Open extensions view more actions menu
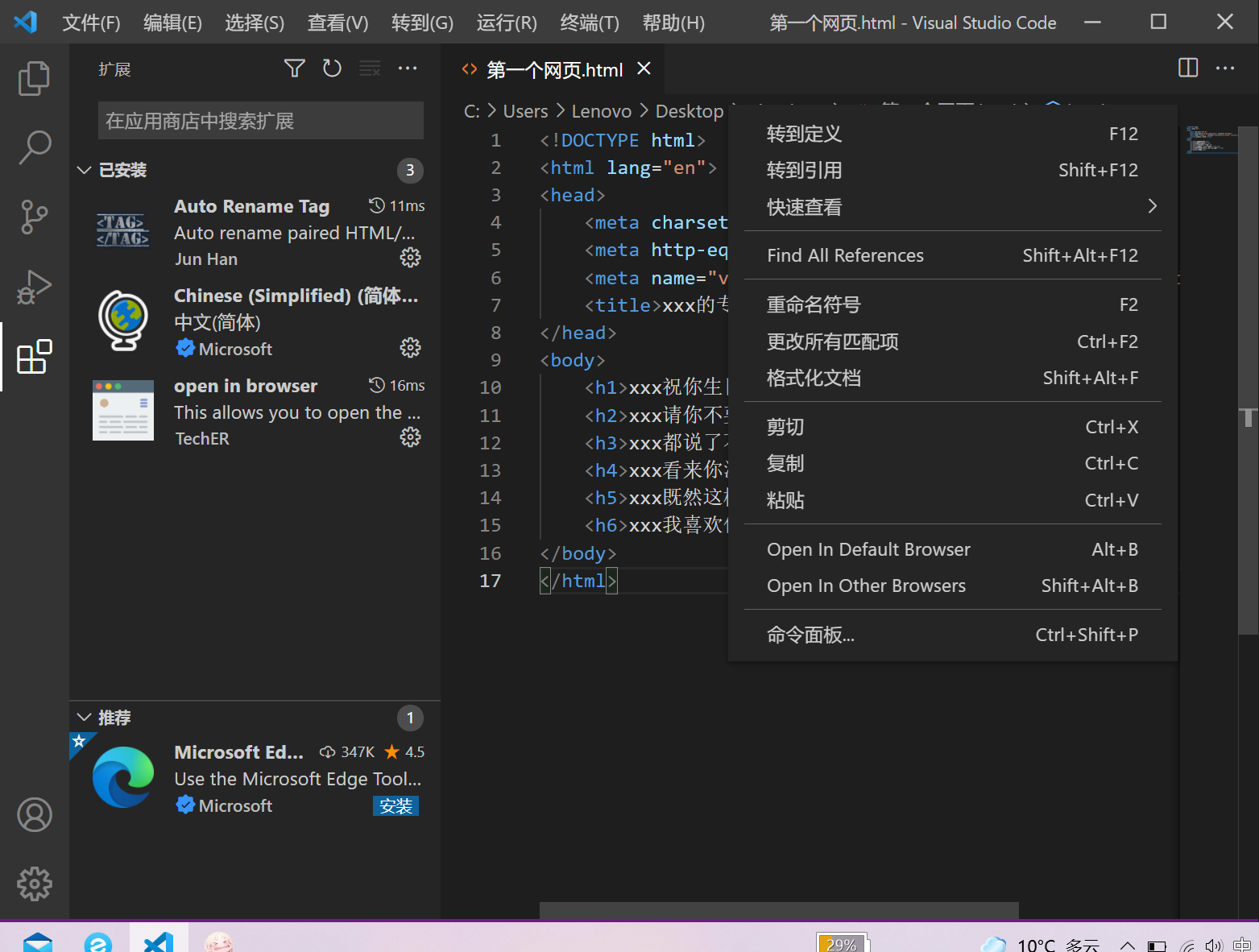Image resolution: width=1259 pixels, height=952 pixels. click(x=408, y=68)
